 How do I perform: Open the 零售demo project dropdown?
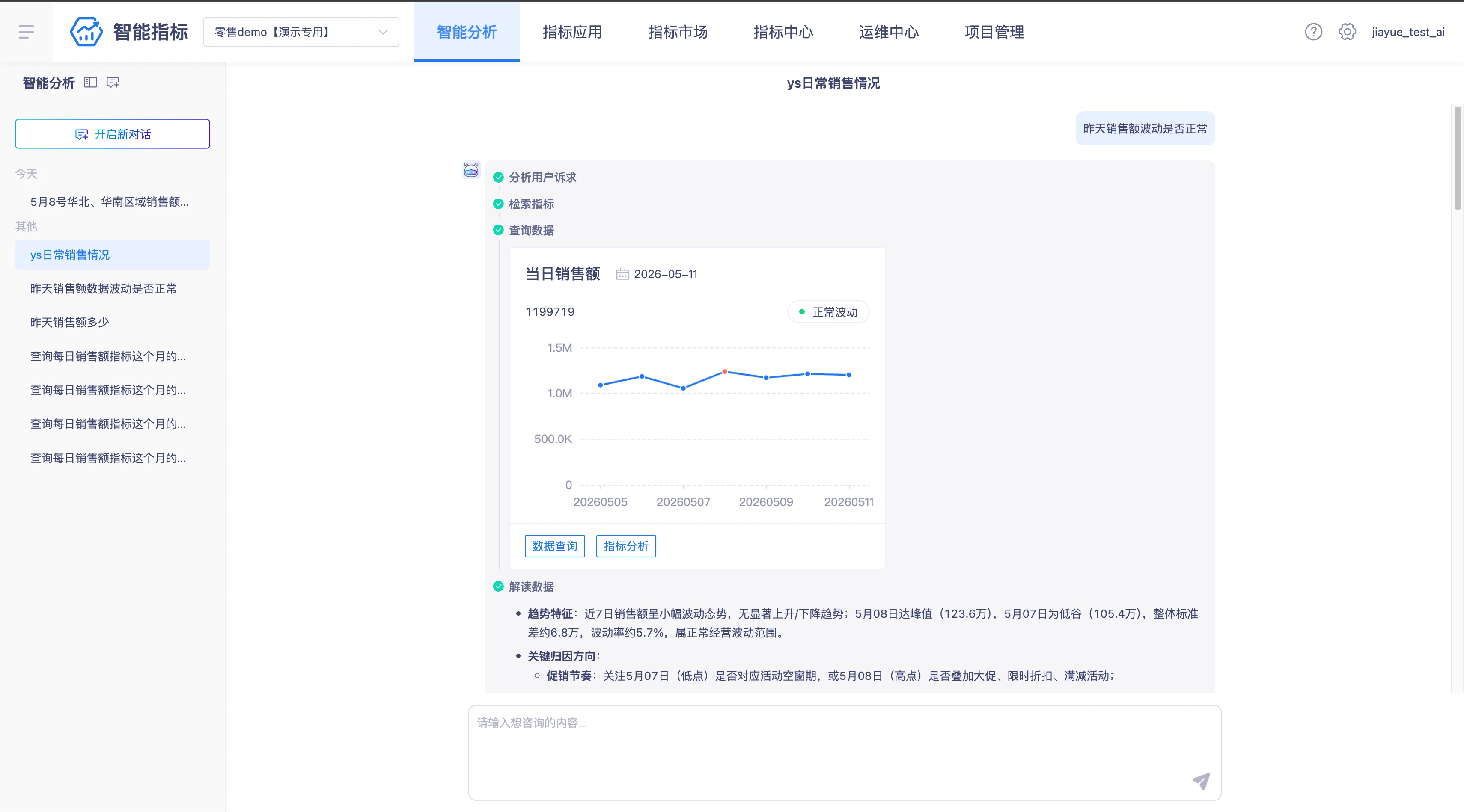[301, 32]
